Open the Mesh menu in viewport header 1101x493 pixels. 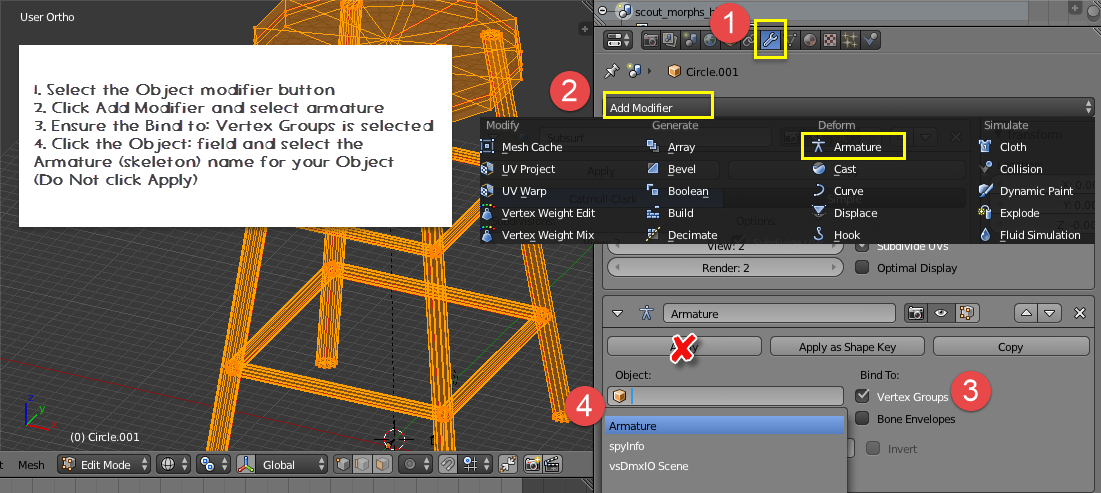point(31,465)
